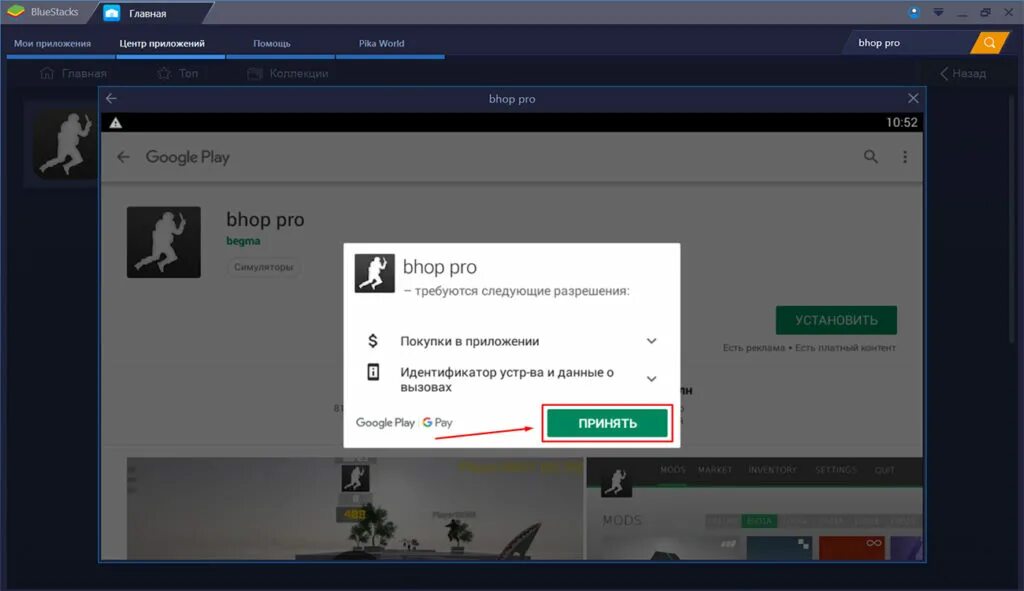The width and height of the screenshot is (1024, 591).
Task: Click the Назад back button
Action: 963,73
